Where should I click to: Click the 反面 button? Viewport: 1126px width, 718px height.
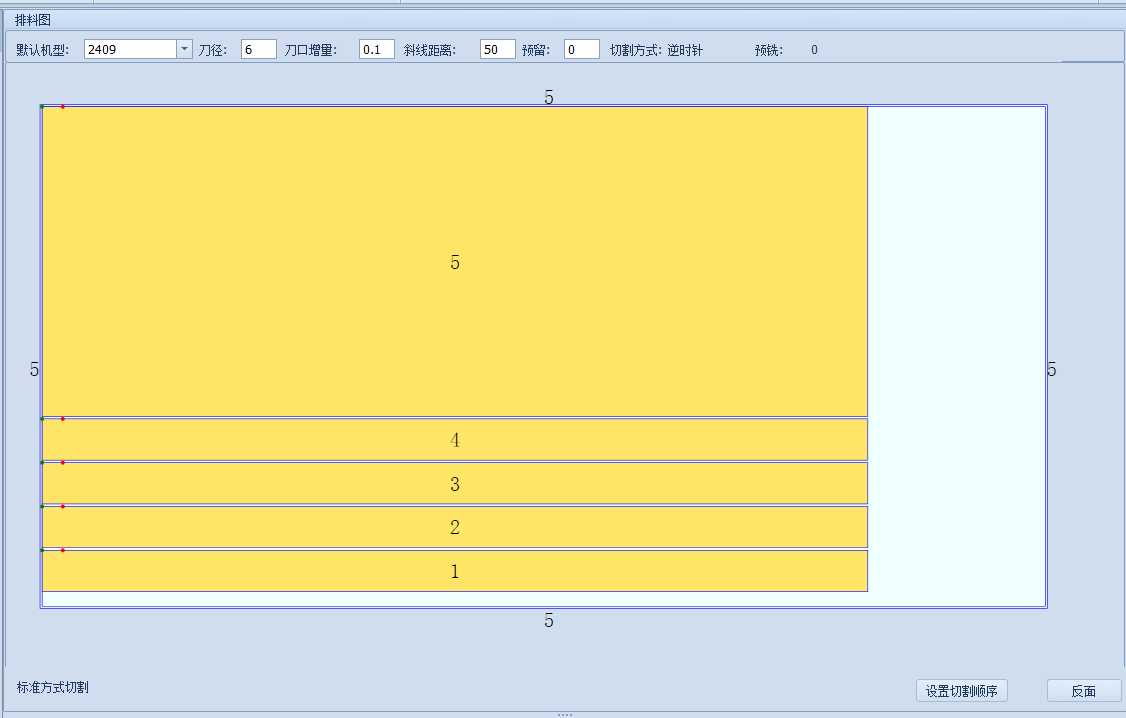coord(1084,691)
